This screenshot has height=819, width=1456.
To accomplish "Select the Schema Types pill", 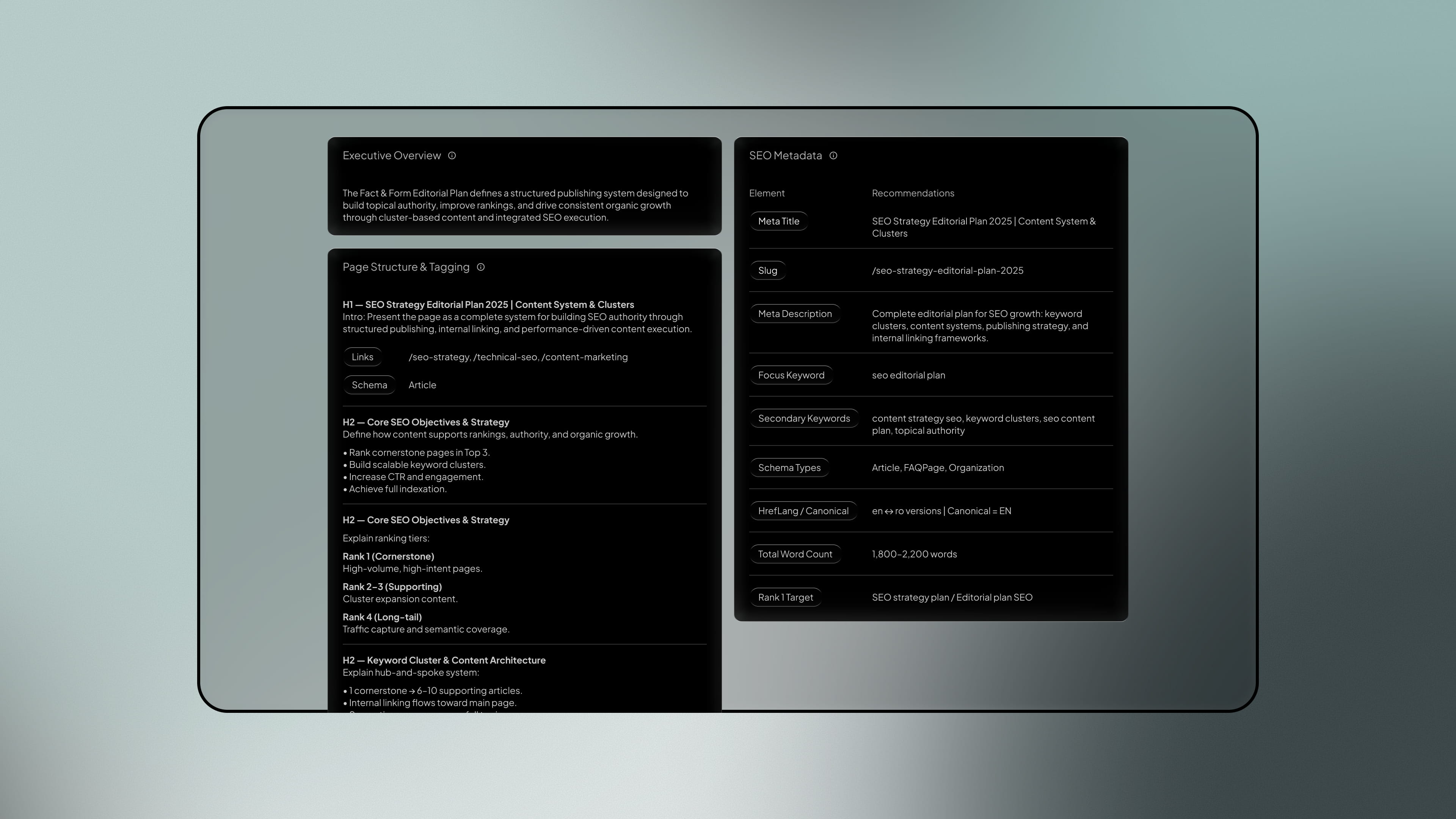I will [789, 468].
